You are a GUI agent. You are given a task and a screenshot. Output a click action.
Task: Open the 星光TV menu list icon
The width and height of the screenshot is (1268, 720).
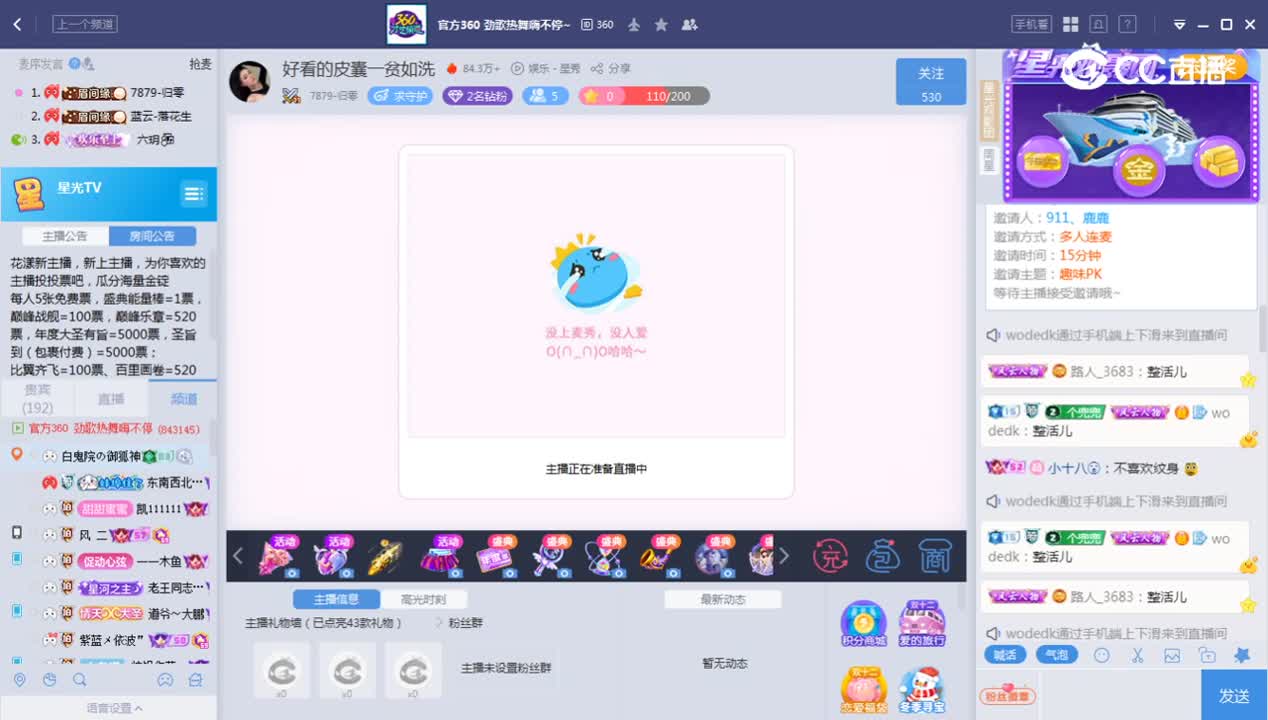point(193,193)
